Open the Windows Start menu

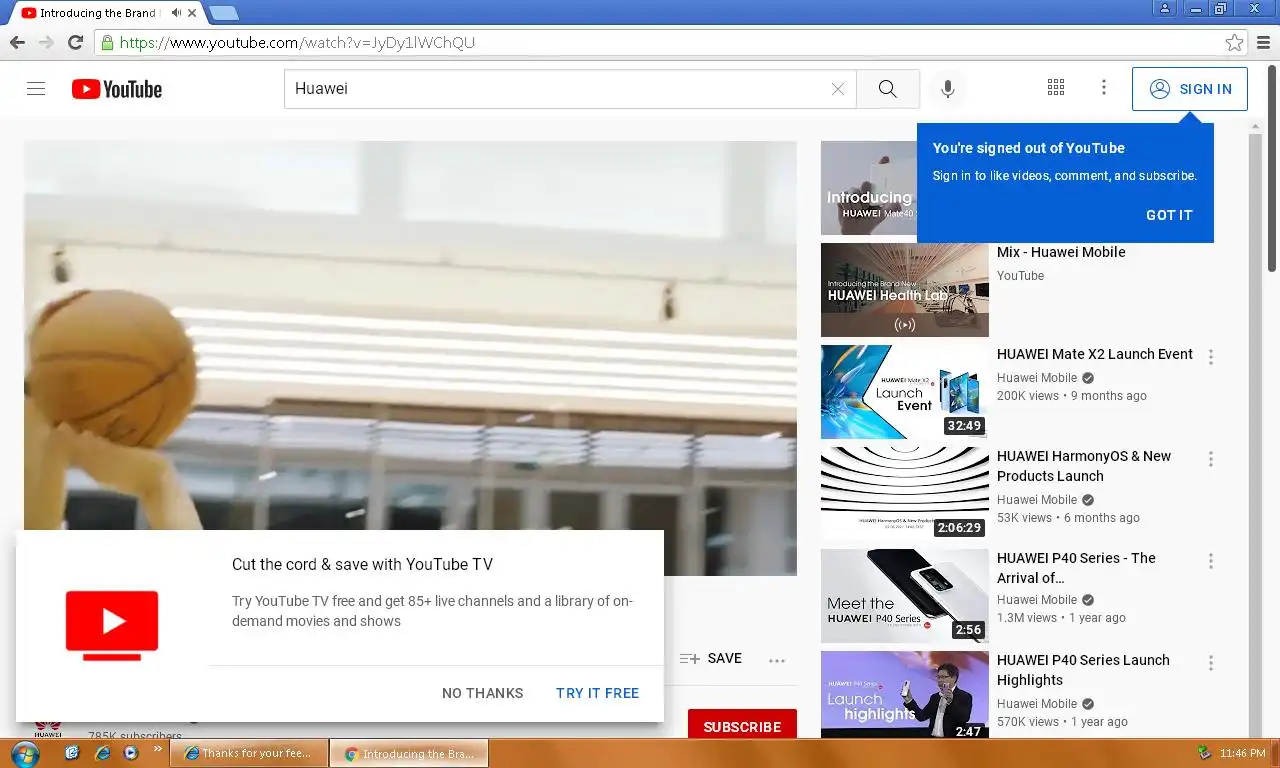pyautogui.click(x=24, y=753)
